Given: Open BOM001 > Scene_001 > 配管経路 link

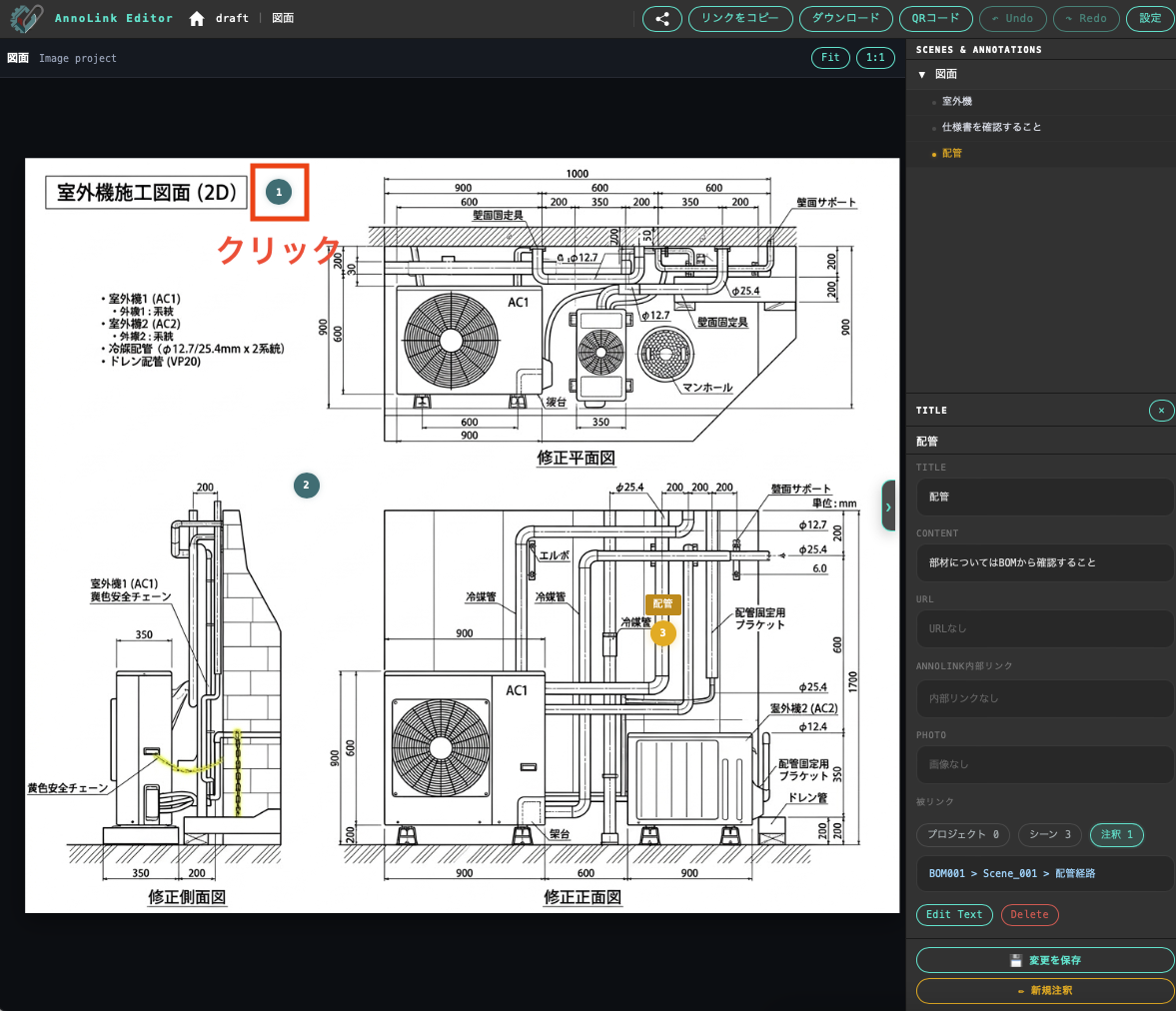Looking at the screenshot, I should point(1012,873).
